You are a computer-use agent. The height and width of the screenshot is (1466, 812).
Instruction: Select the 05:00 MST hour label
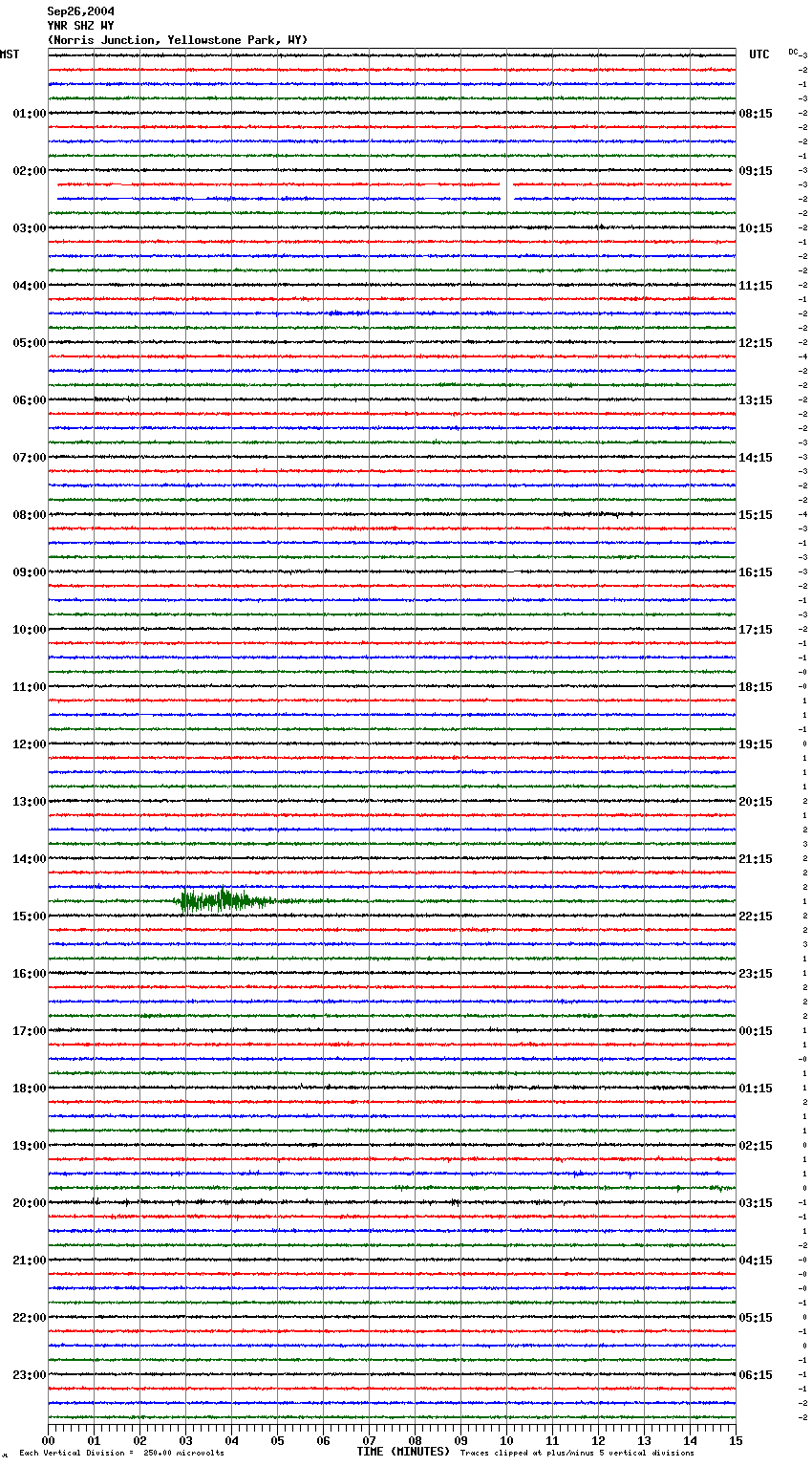coord(30,343)
